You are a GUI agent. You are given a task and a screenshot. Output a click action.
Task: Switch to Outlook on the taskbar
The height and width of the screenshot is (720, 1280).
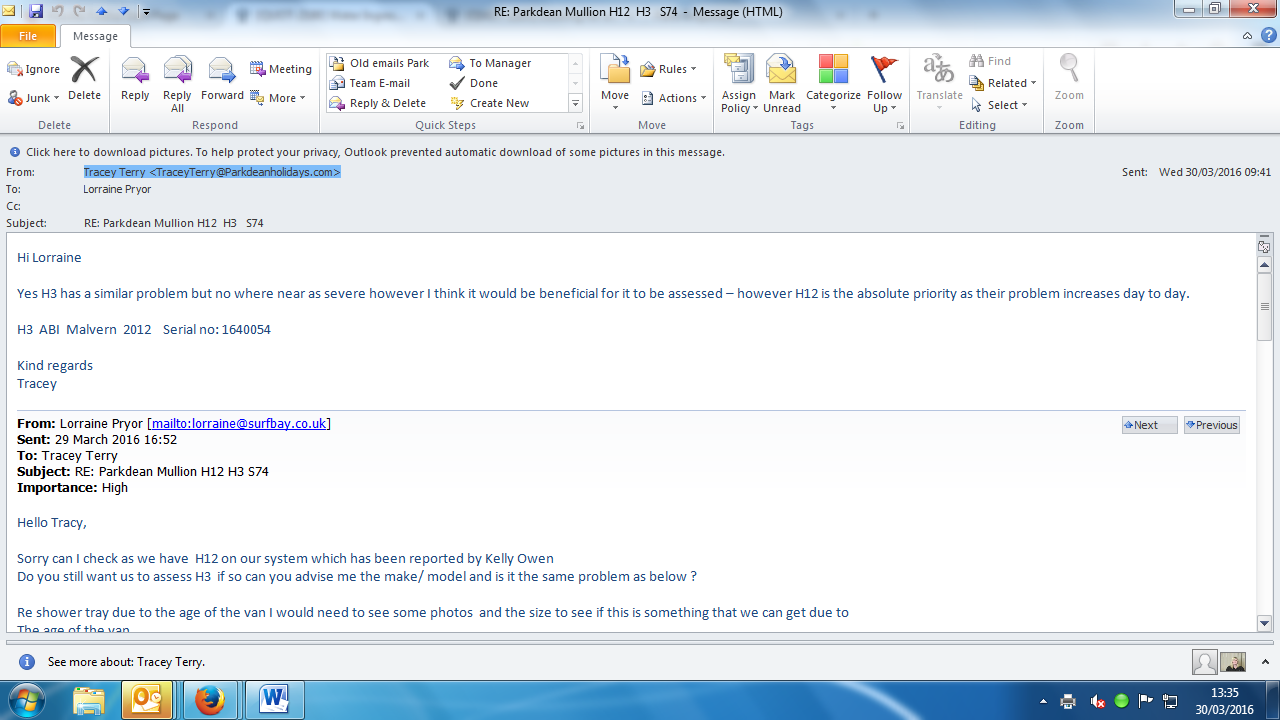(146, 700)
